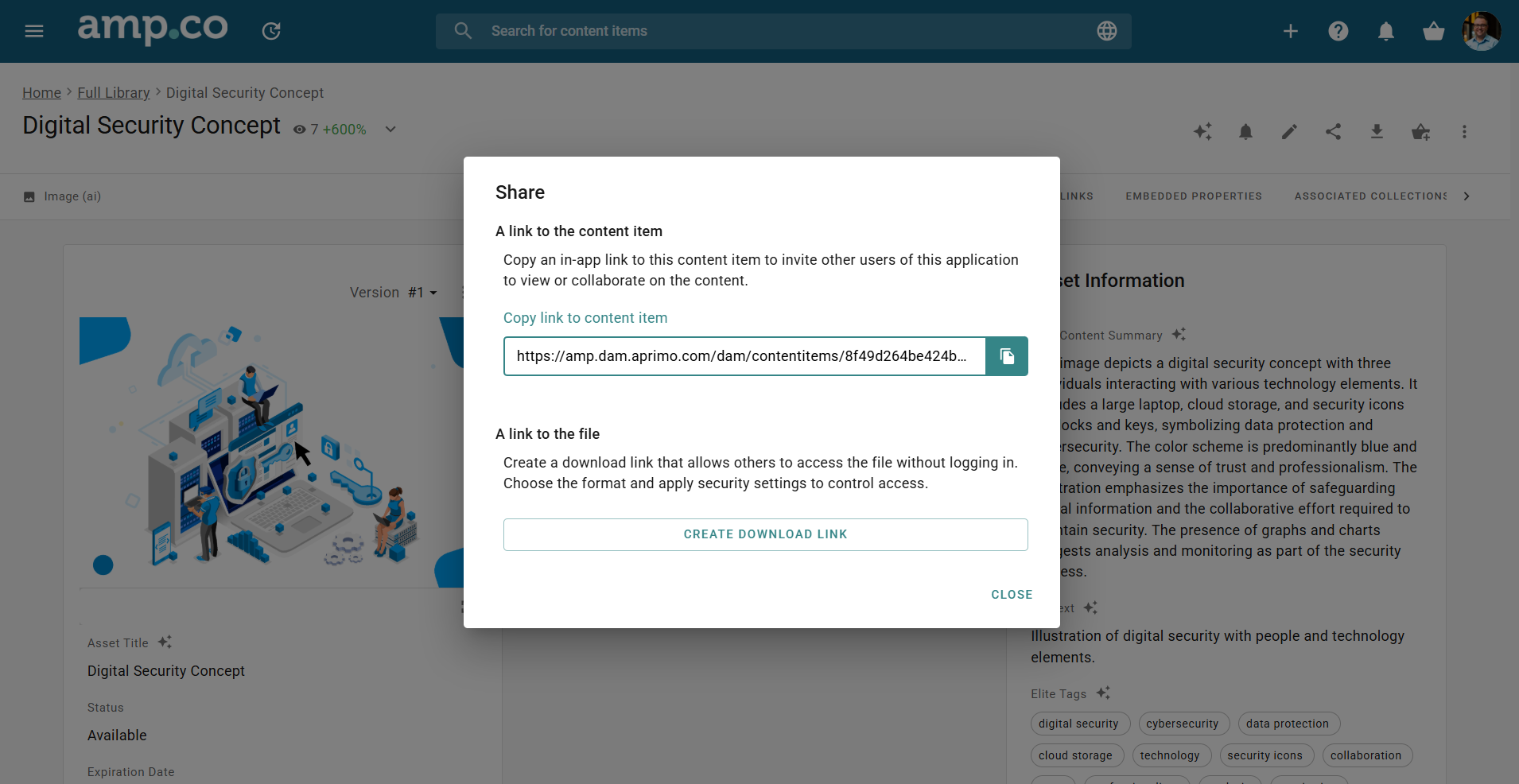Click the content item URL field
The width and height of the screenshot is (1519, 784).
pos(744,356)
